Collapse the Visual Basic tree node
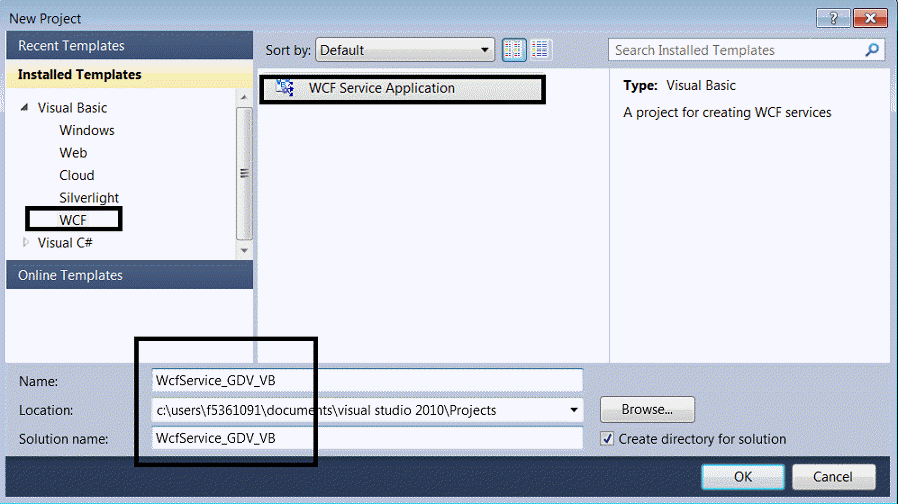898x504 pixels. click(25, 108)
